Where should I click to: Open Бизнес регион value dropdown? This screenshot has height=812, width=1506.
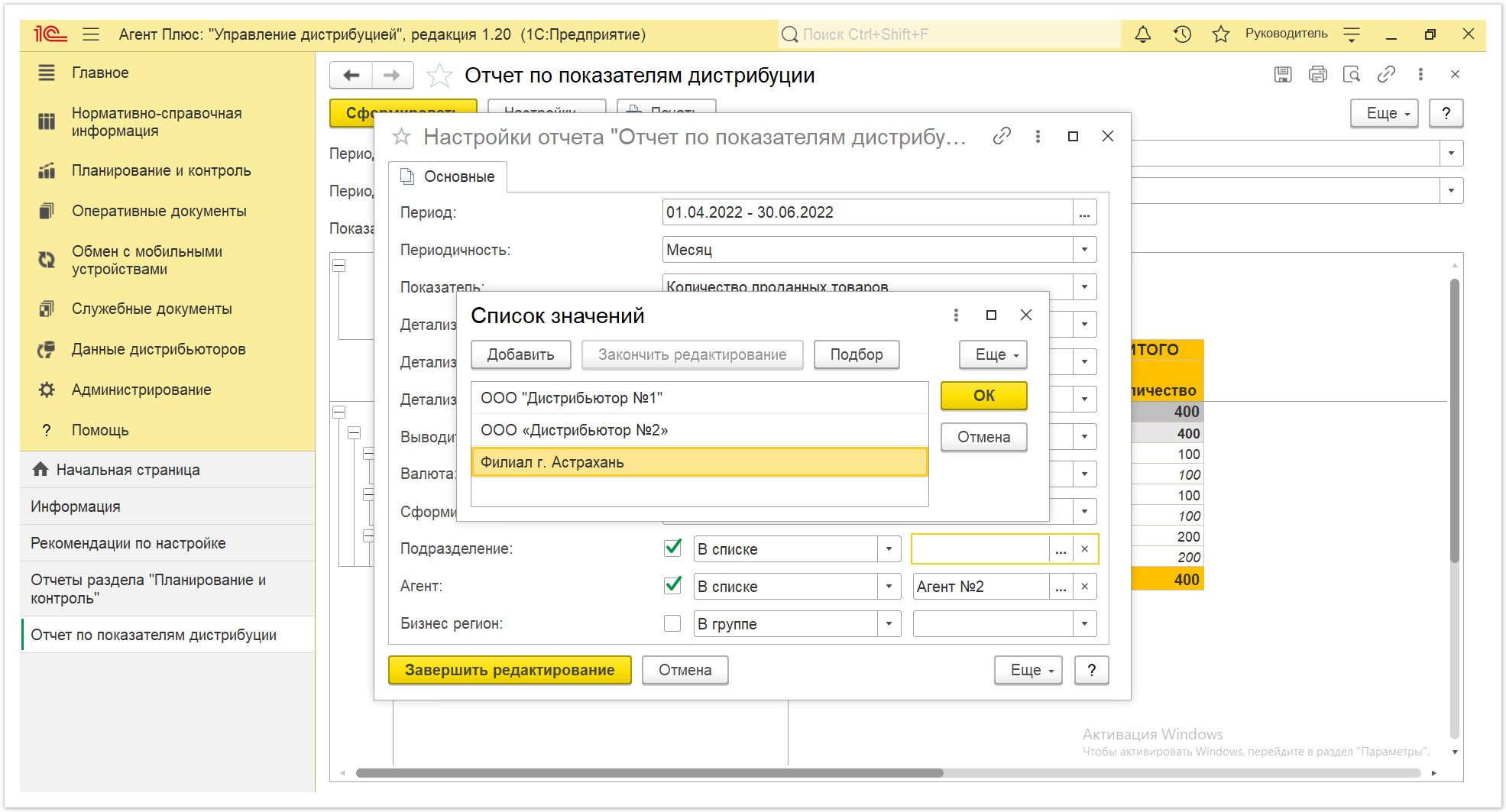coord(1084,623)
